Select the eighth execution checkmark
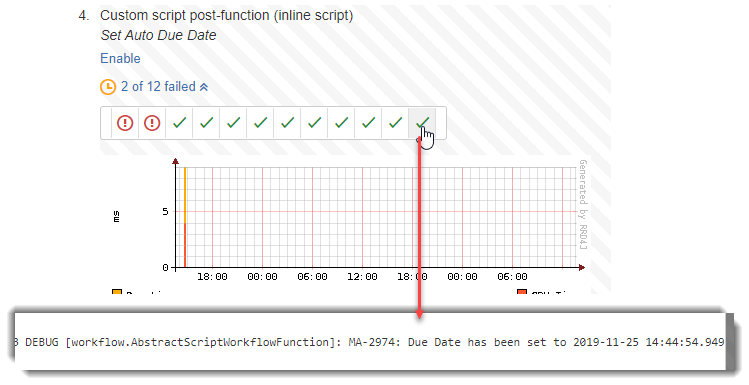Viewport: 749px width, 385px height. coord(314,123)
